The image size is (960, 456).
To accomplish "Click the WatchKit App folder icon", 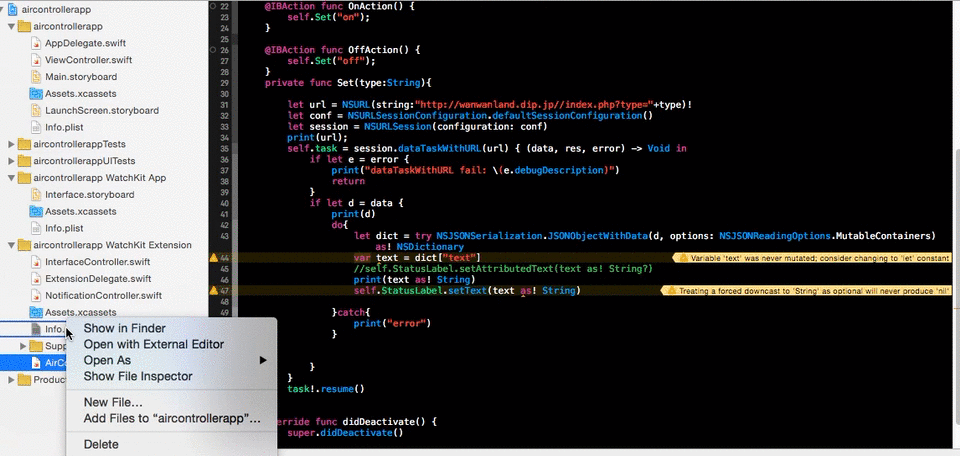I will 24,178.
